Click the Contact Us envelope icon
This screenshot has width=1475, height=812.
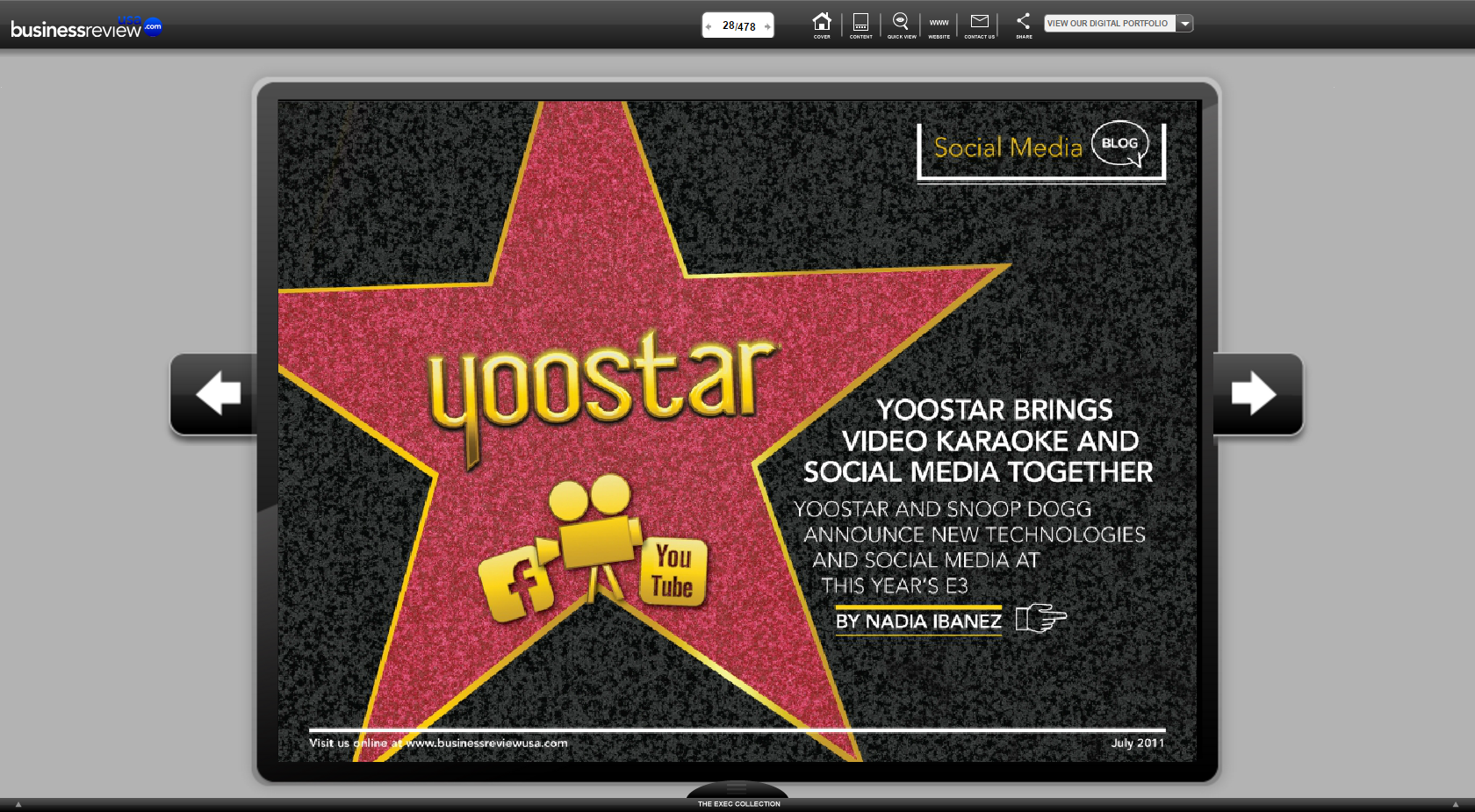pyautogui.click(x=980, y=24)
